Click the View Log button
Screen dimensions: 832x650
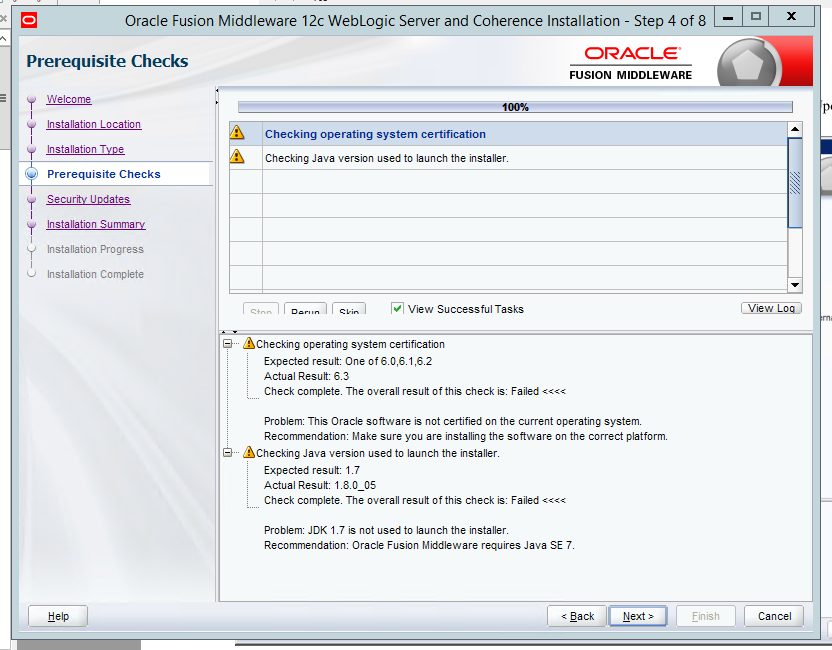(771, 308)
